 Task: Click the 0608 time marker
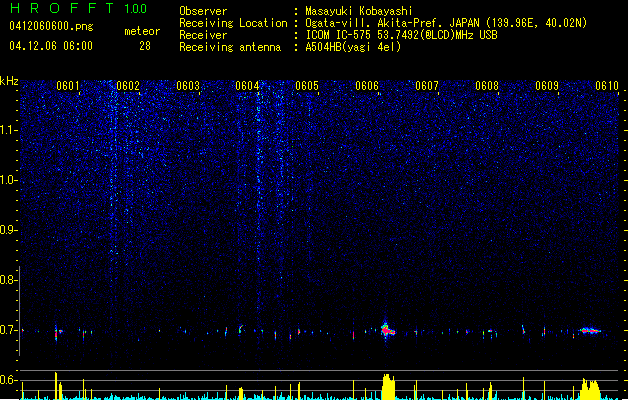[x=487, y=86]
